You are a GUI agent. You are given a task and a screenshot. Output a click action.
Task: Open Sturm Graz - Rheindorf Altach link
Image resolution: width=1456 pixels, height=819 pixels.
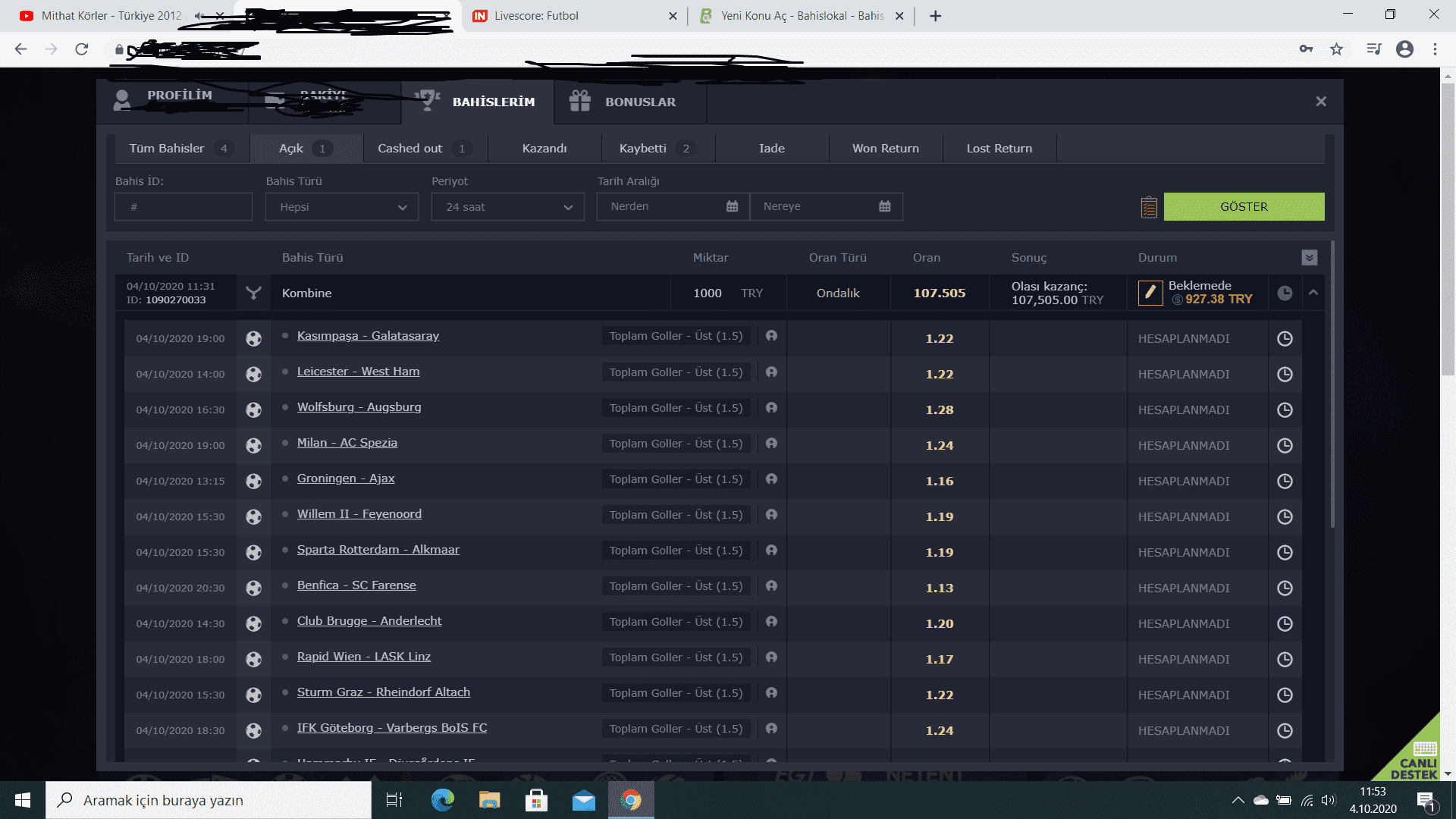pos(383,692)
